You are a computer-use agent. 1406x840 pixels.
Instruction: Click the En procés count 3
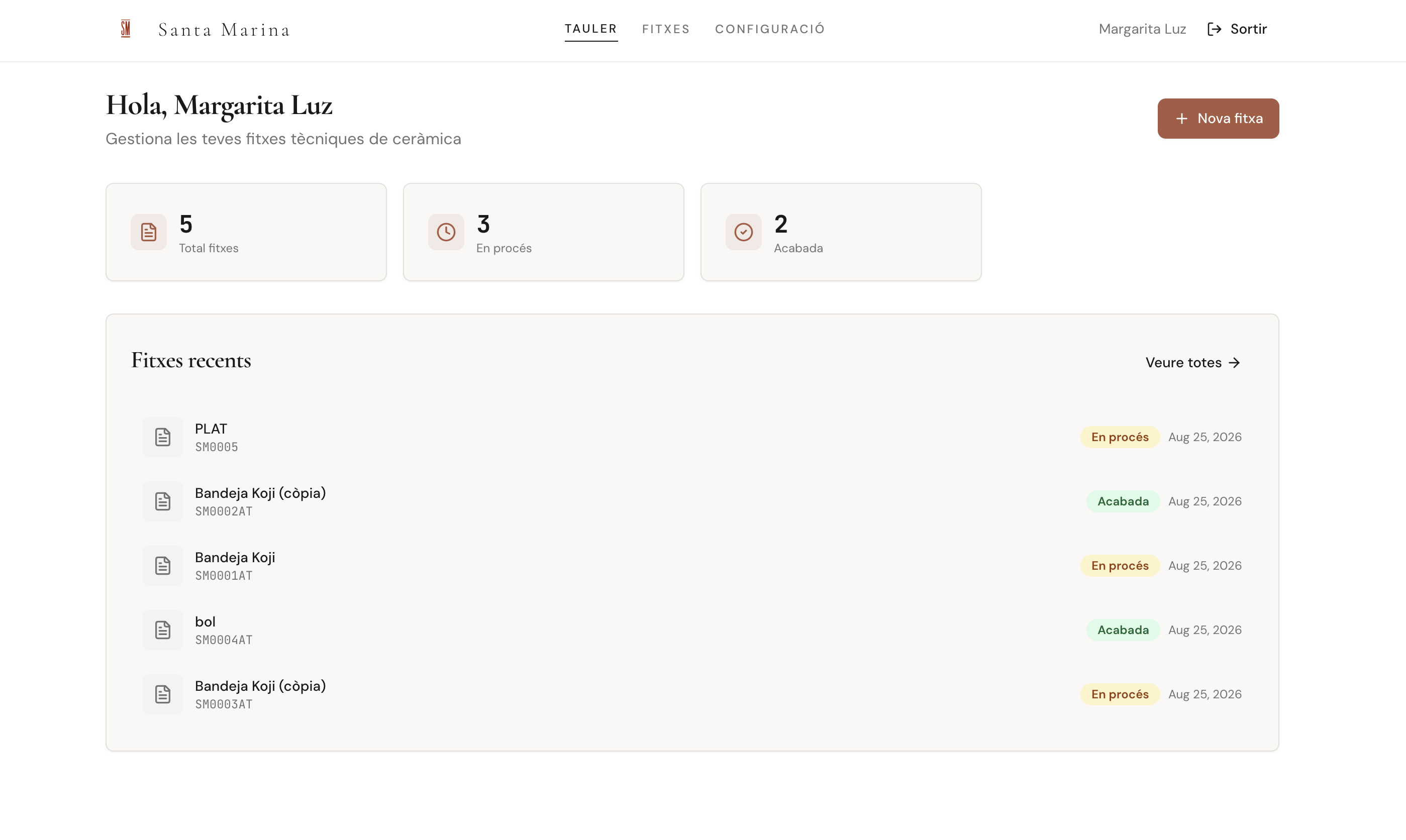coord(483,224)
